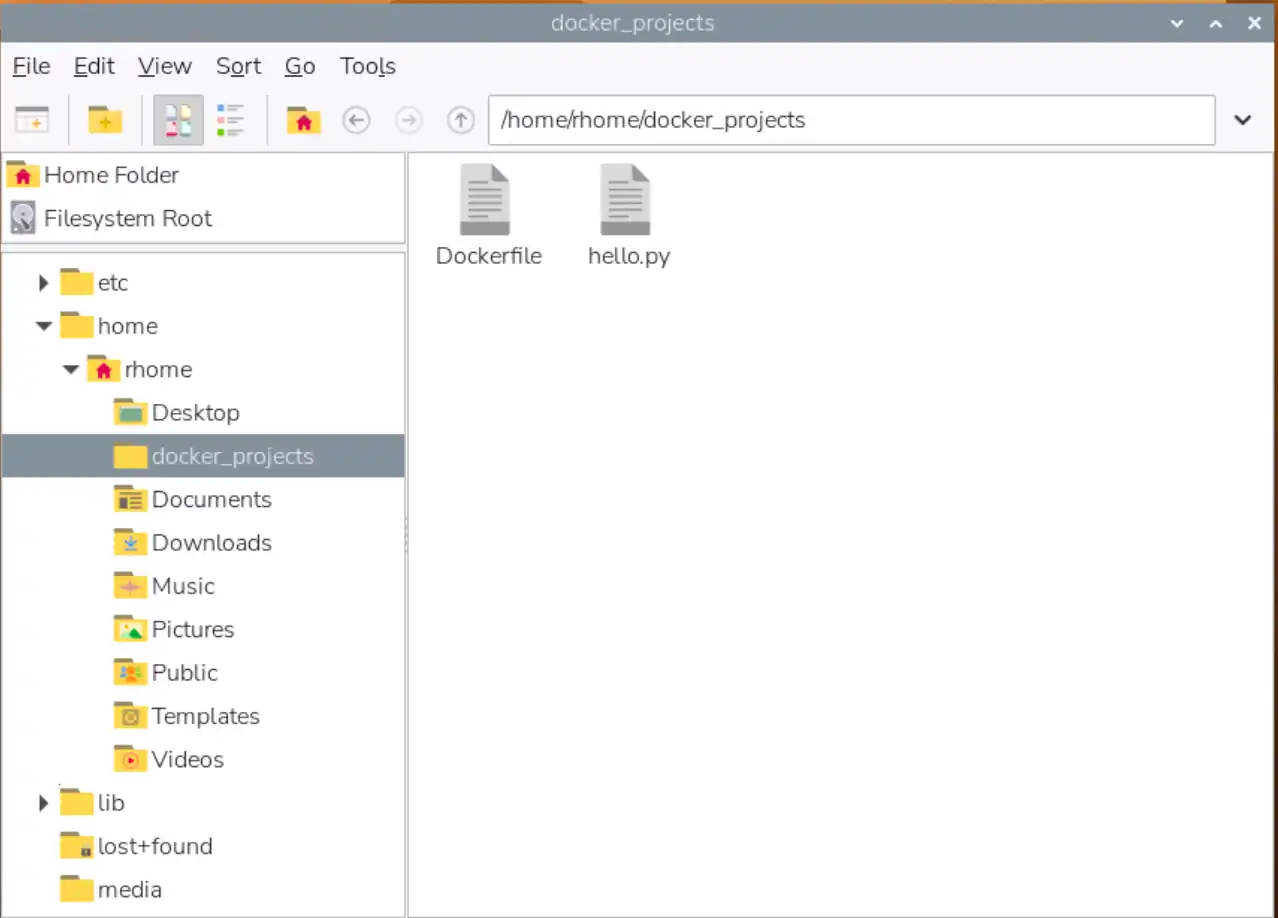Select the etc folder in tree
The image size is (1278, 918).
[x=94, y=283]
